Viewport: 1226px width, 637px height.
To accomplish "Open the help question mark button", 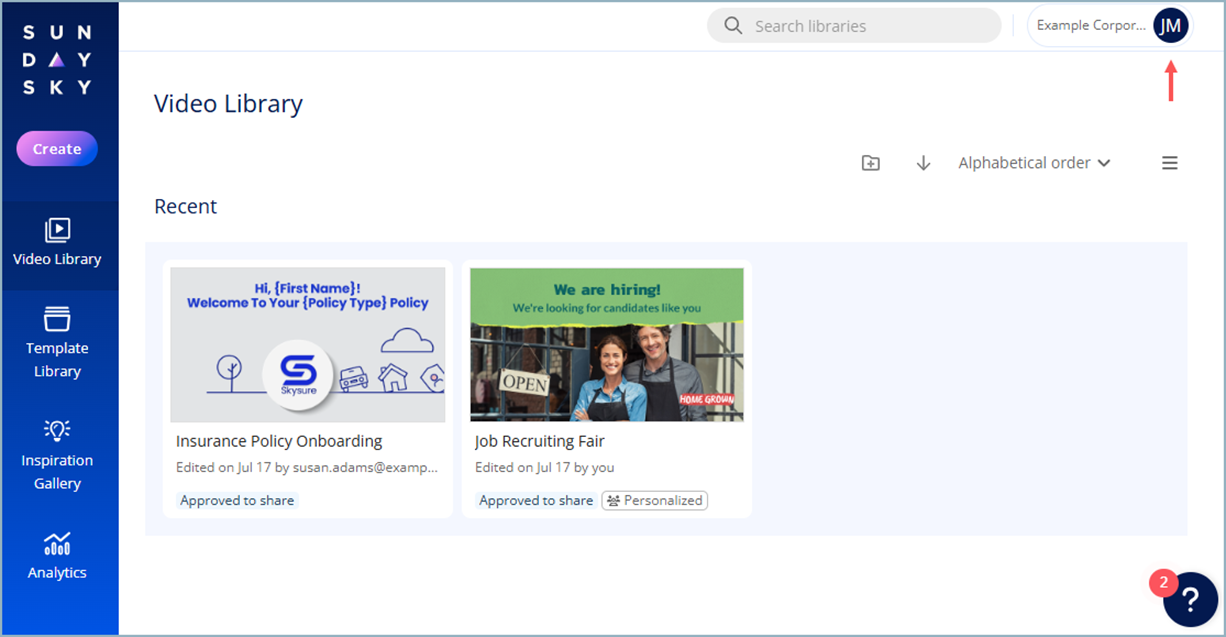I will click(1190, 599).
